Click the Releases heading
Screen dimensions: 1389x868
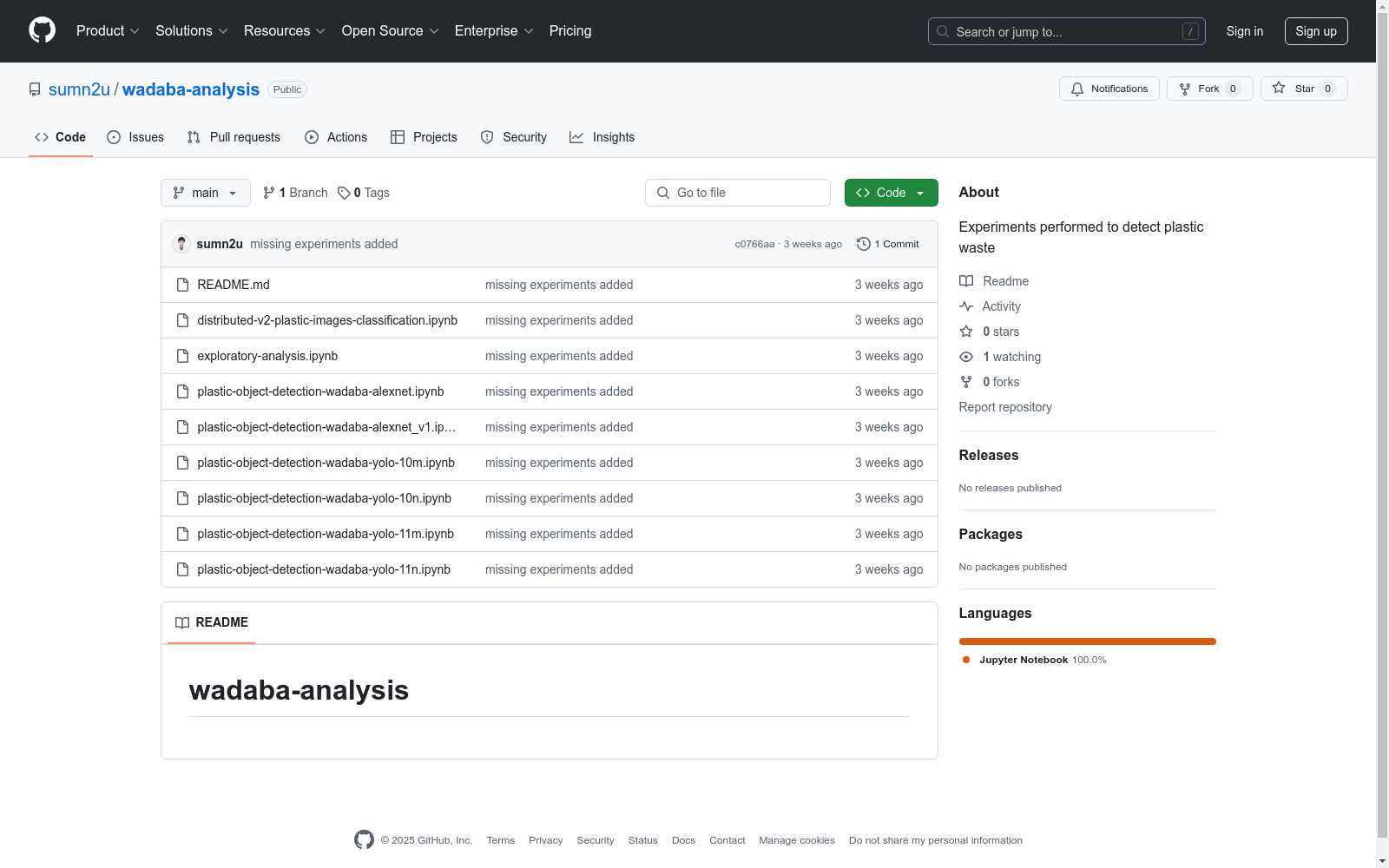(x=989, y=455)
